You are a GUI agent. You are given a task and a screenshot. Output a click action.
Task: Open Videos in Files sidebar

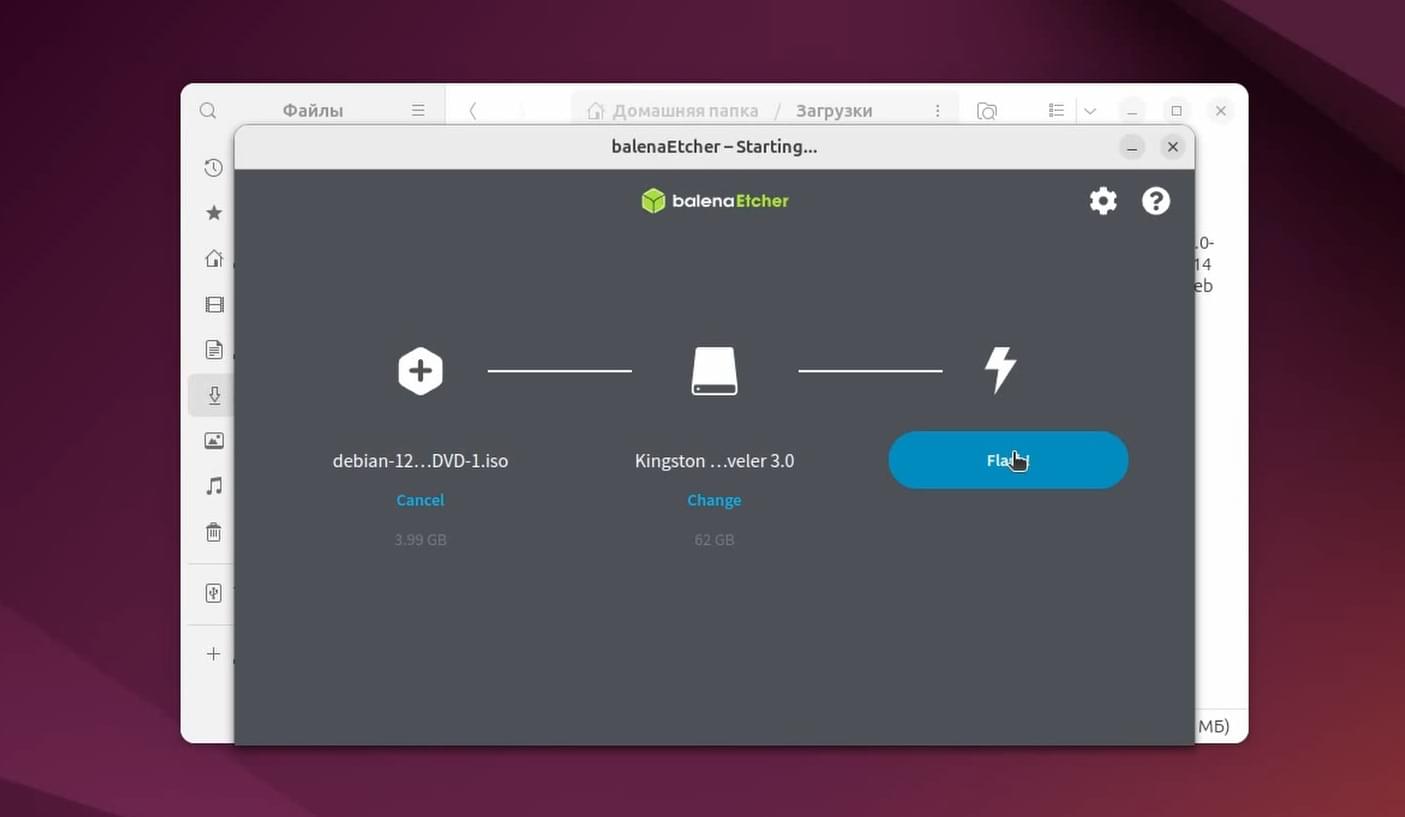[x=213, y=304]
